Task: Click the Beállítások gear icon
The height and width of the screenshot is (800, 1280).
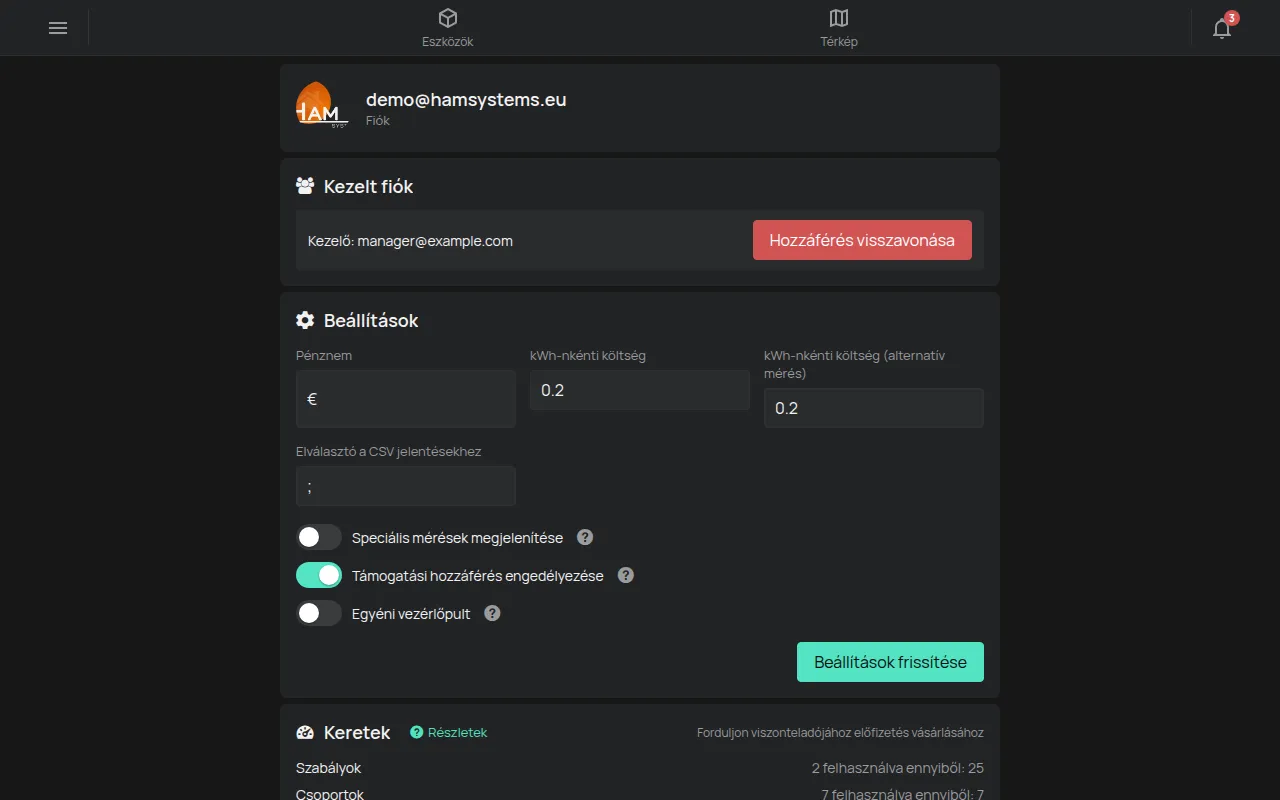Action: point(305,320)
